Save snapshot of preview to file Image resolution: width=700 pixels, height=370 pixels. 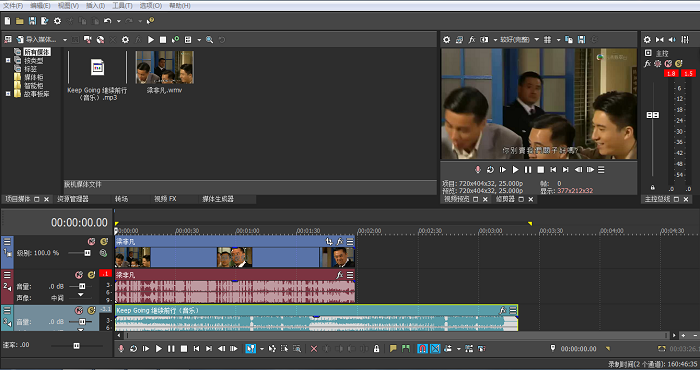pos(581,40)
